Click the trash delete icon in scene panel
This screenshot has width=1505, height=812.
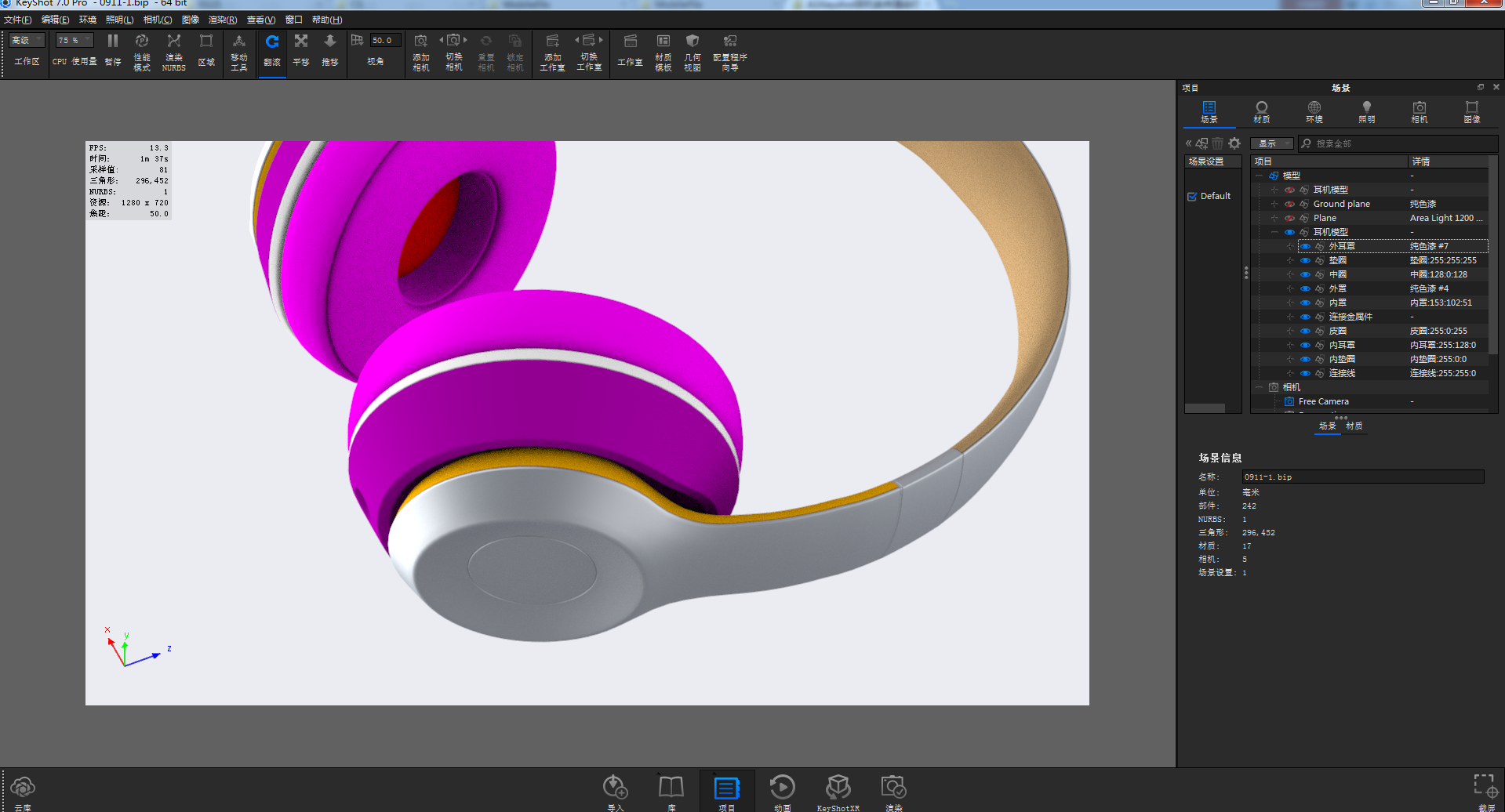(x=1217, y=143)
